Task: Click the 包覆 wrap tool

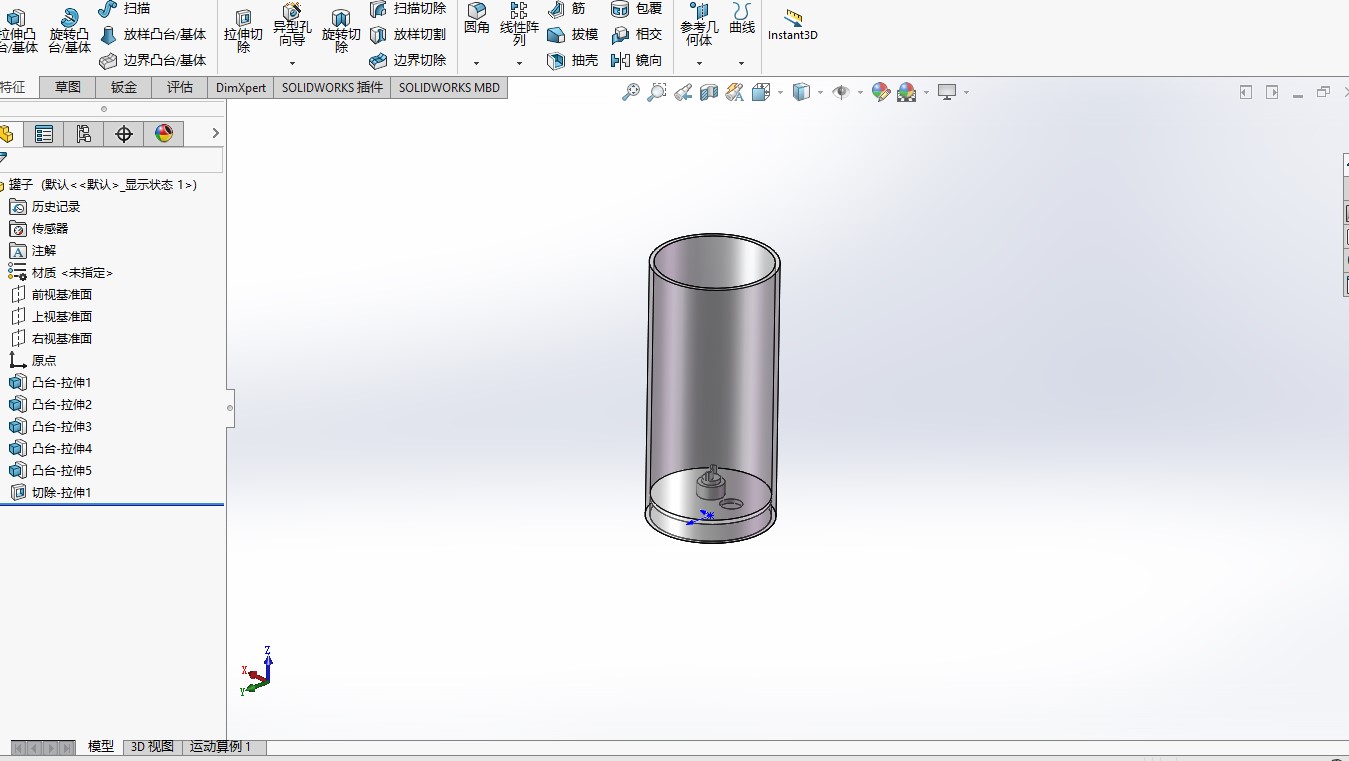Action: pyautogui.click(x=637, y=8)
